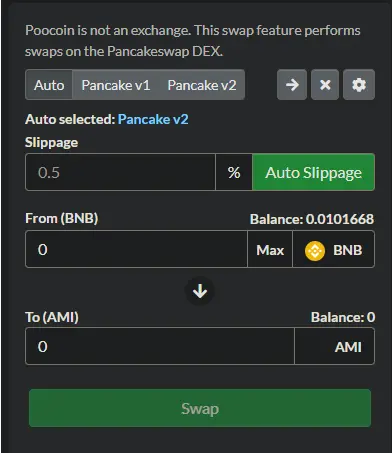
Task: Click the down arrow swap direction icon
Action: tap(200, 291)
